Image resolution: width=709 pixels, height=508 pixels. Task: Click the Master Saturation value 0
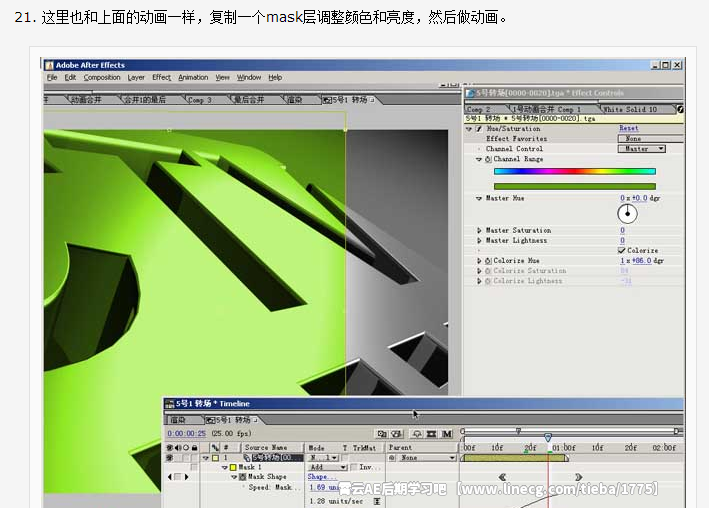coord(623,230)
